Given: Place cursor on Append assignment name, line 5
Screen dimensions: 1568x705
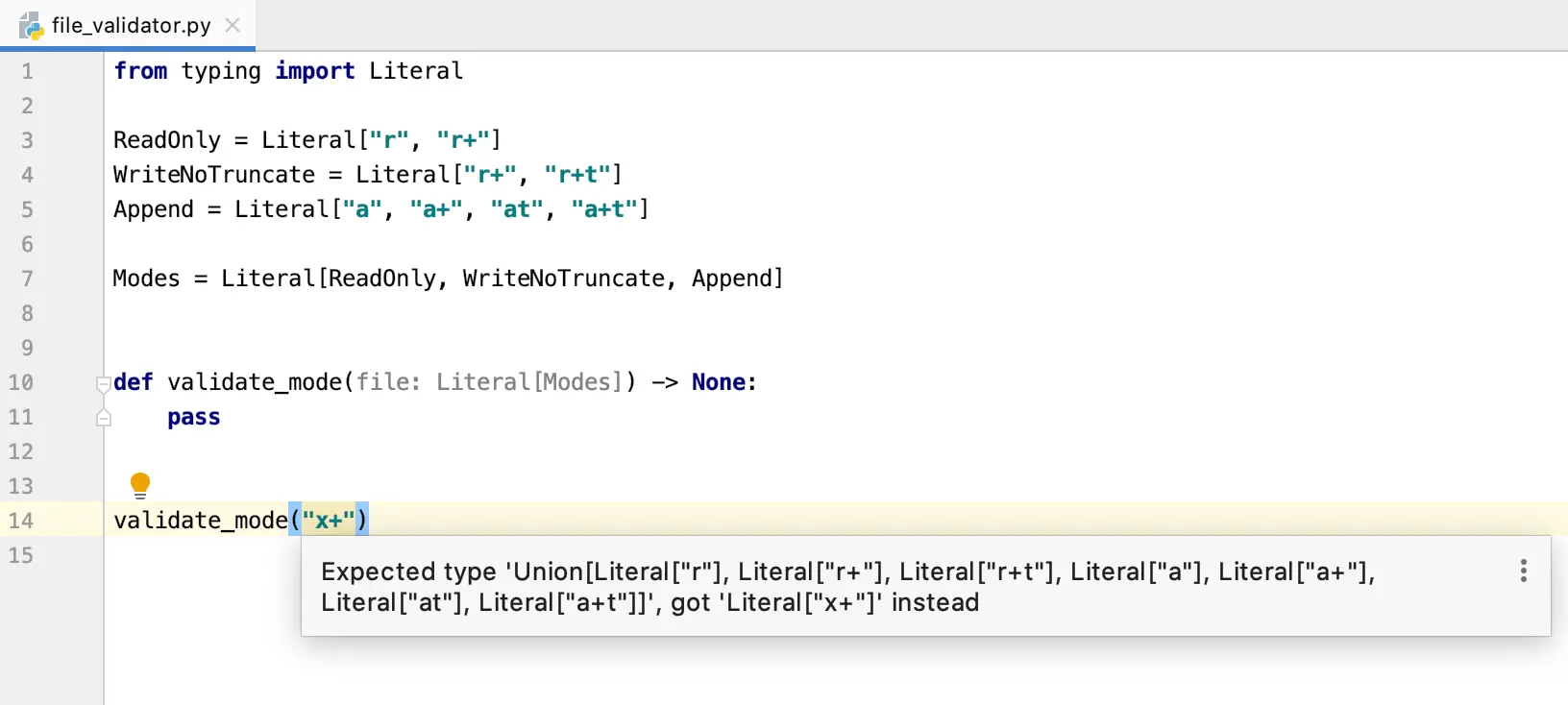Looking at the screenshot, I should (154, 209).
